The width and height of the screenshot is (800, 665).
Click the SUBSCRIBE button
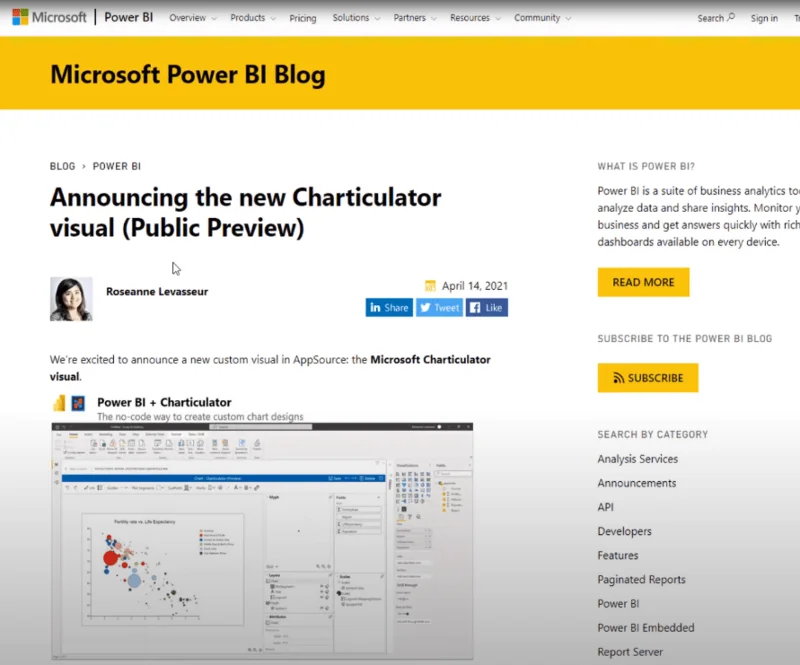648,378
